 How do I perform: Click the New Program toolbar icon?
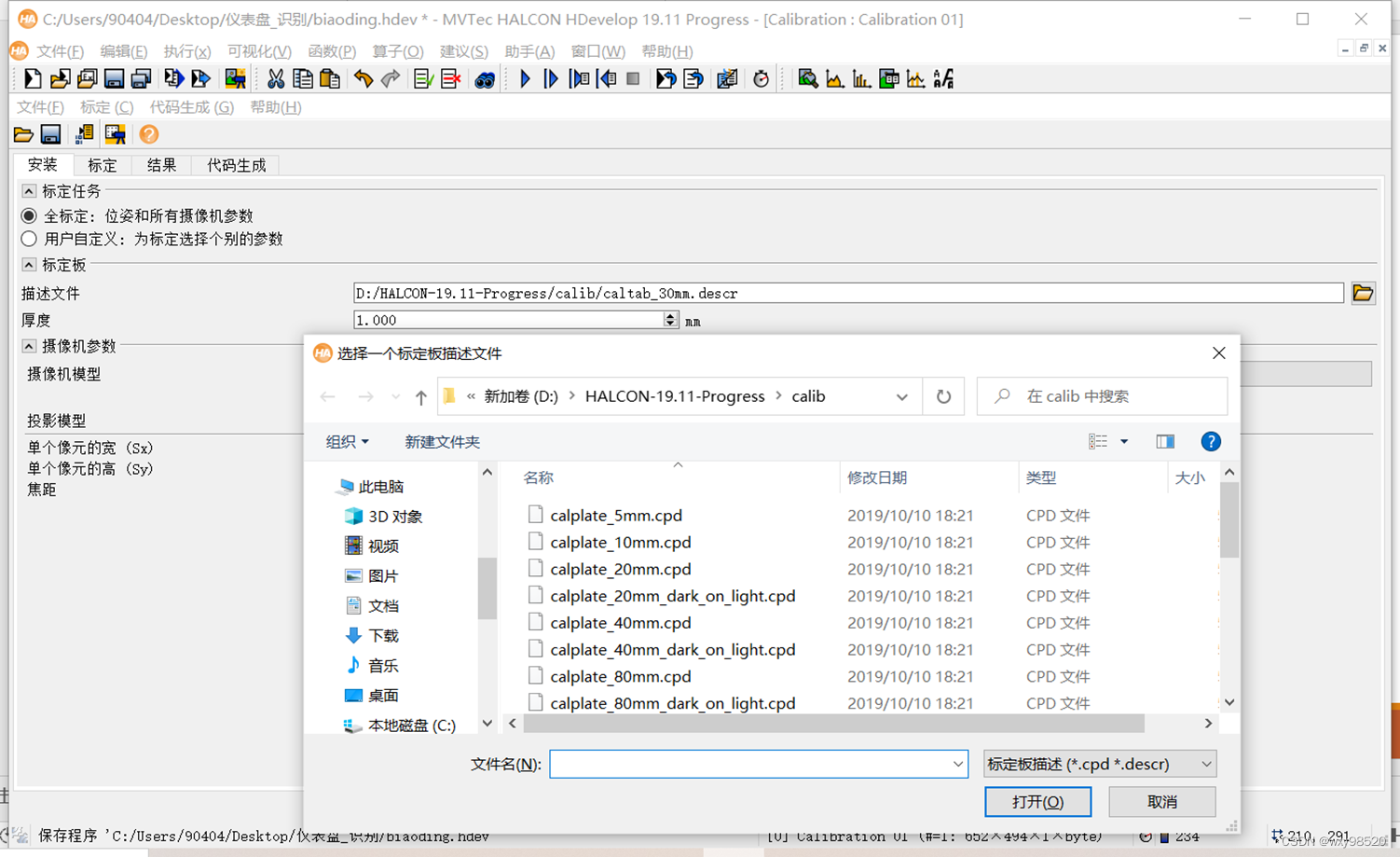coord(33,79)
